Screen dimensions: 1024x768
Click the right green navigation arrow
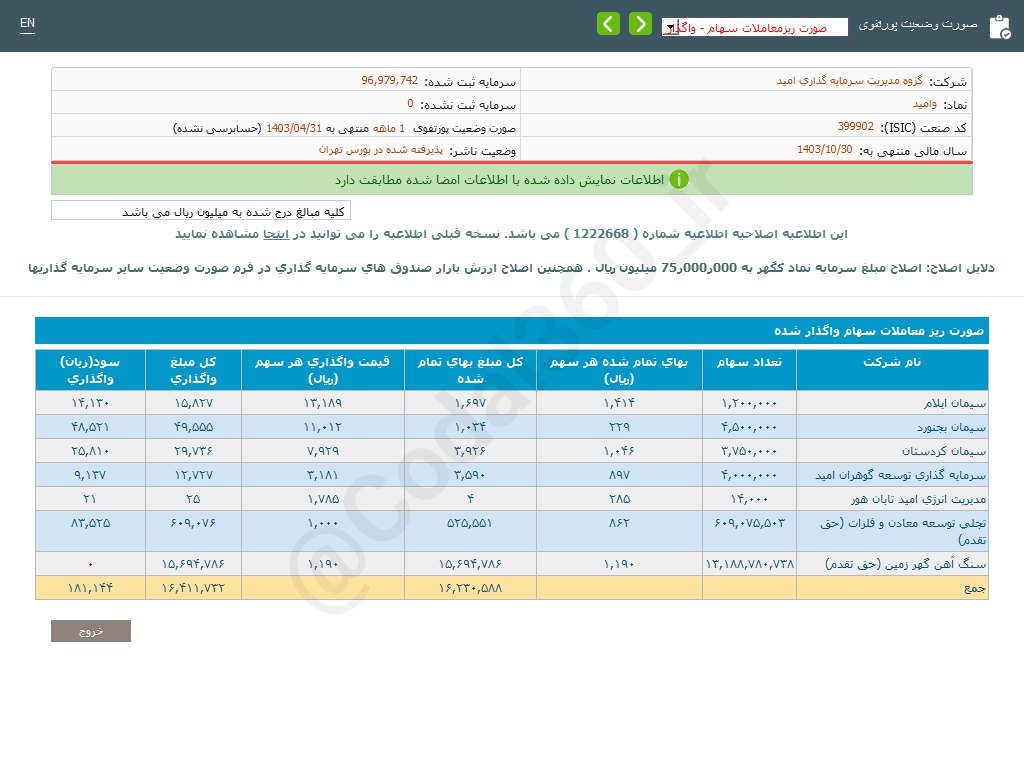(640, 23)
